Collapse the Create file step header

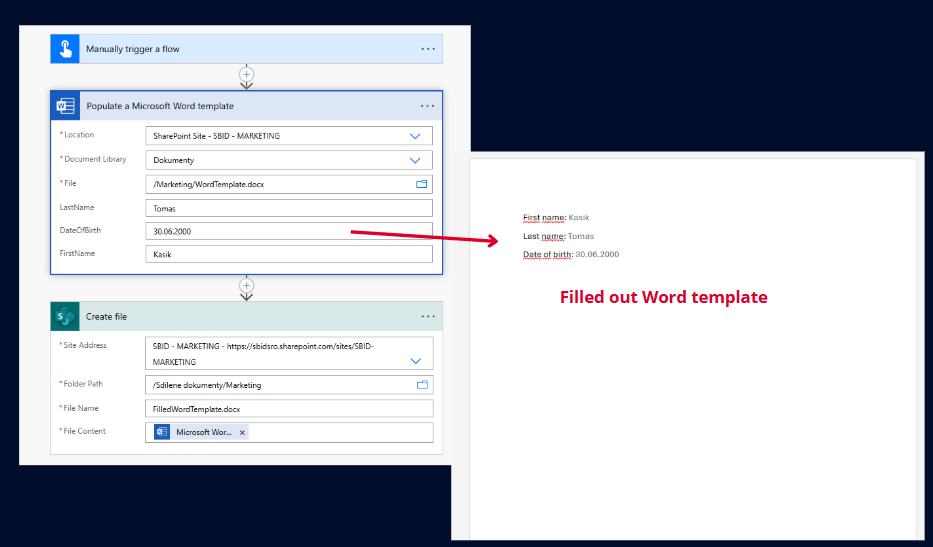tap(246, 317)
